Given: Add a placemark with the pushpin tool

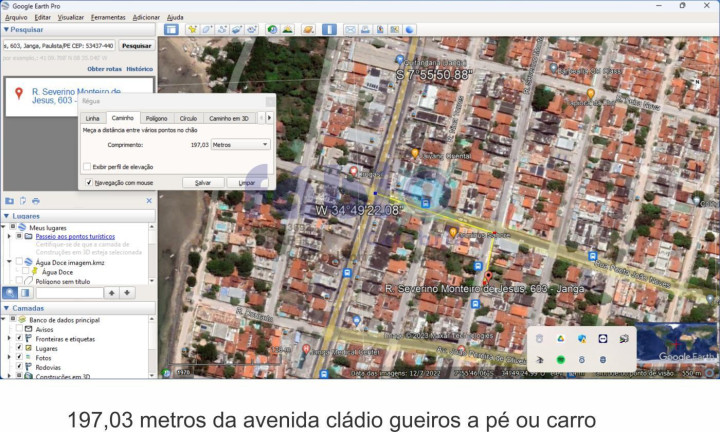Looking at the screenshot, I should pyautogui.click(x=192, y=29).
